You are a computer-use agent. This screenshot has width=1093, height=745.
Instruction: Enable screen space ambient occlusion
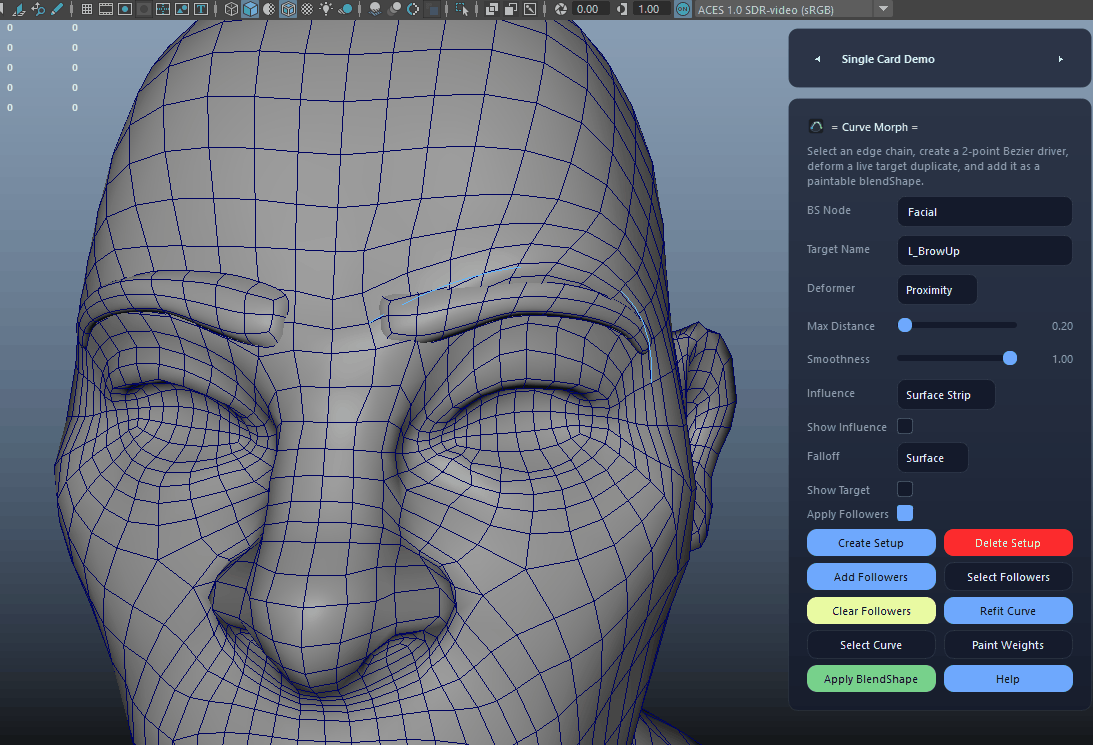[x=375, y=9]
